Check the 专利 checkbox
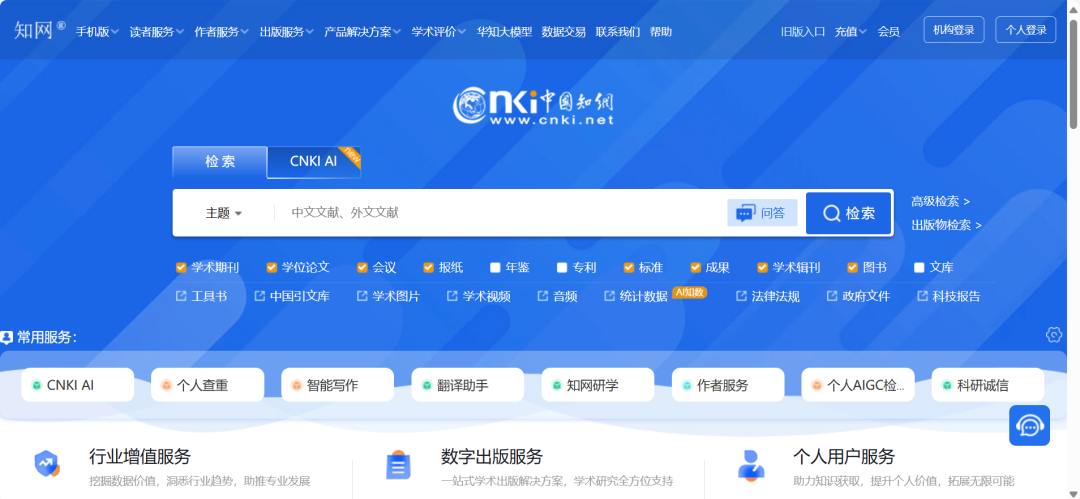1080x499 pixels. click(x=562, y=267)
